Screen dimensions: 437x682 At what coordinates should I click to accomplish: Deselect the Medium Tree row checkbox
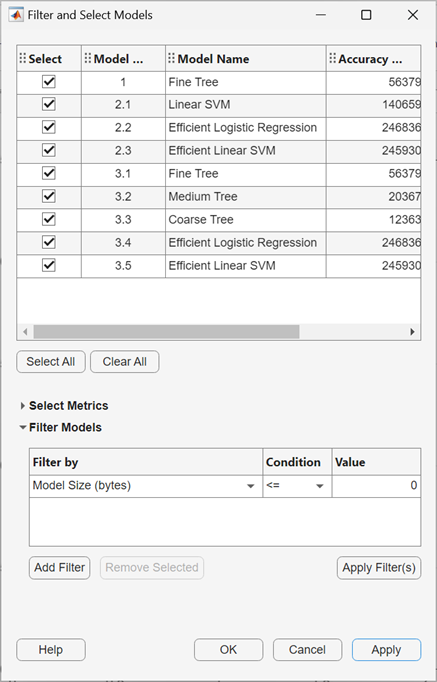coord(49,196)
